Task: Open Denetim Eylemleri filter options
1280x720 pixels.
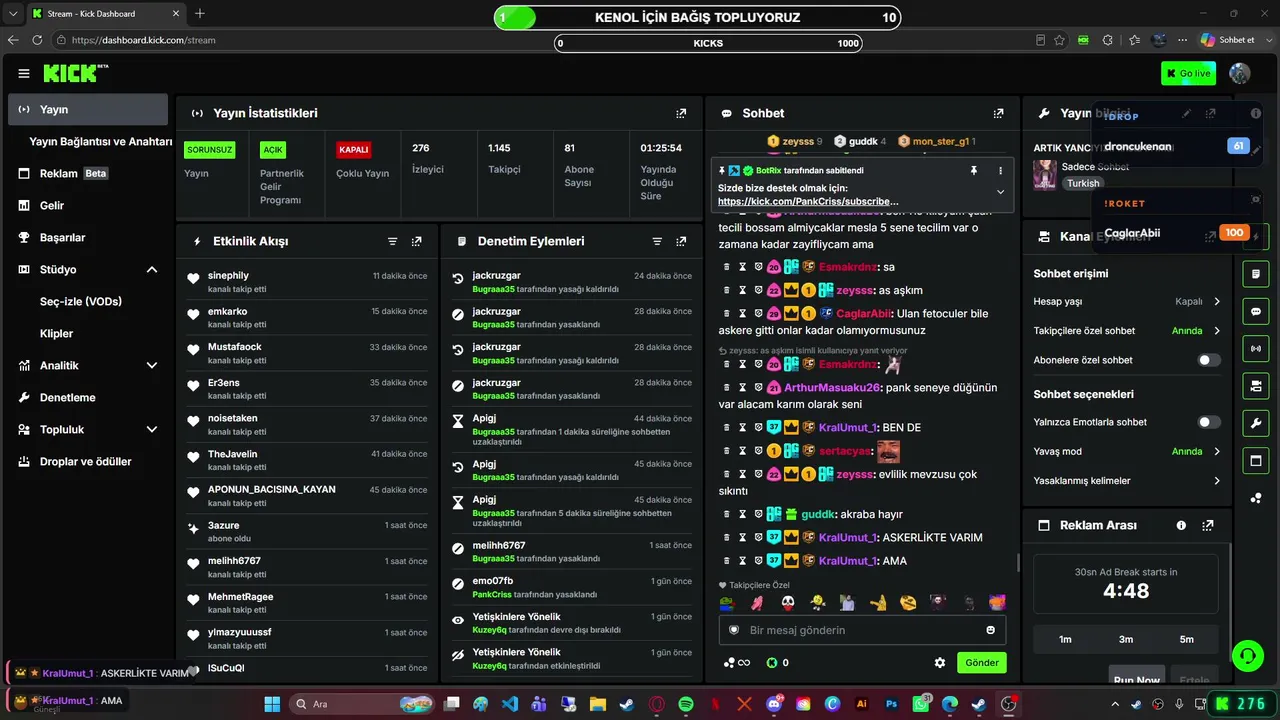Action: tap(657, 241)
